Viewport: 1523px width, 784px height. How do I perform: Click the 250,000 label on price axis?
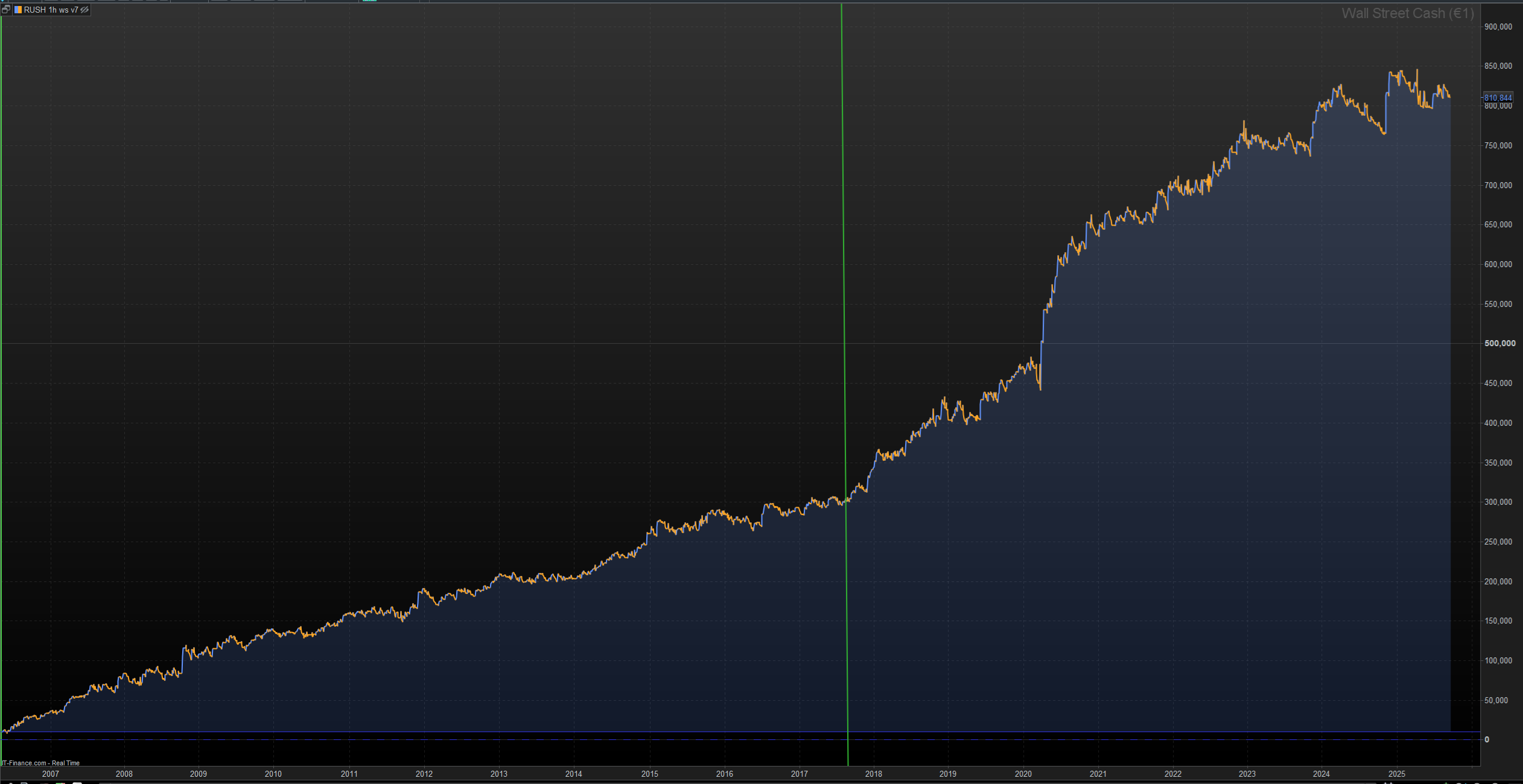pos(1498,542)
